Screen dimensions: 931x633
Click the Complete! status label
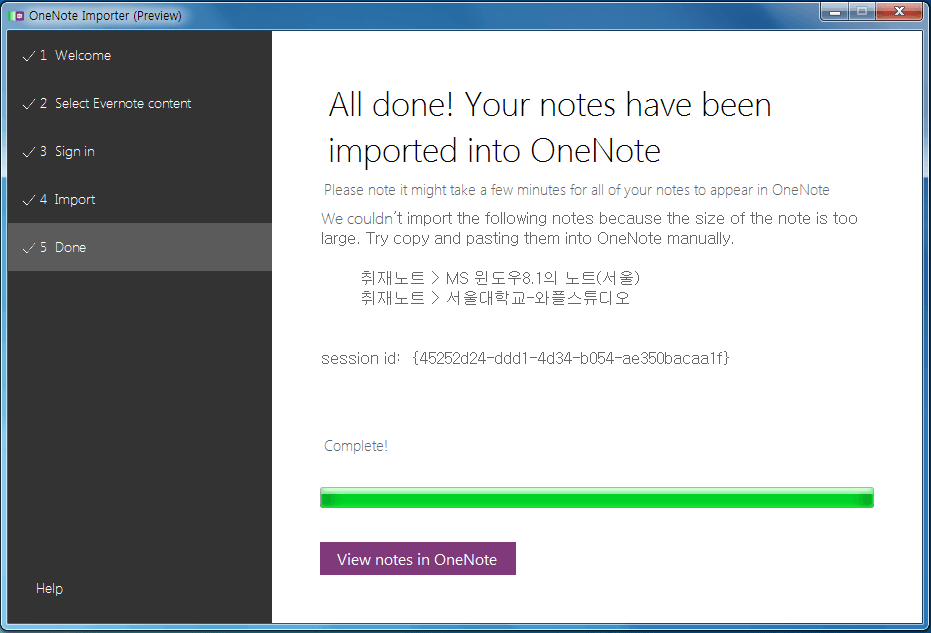[x=356, y=446]
